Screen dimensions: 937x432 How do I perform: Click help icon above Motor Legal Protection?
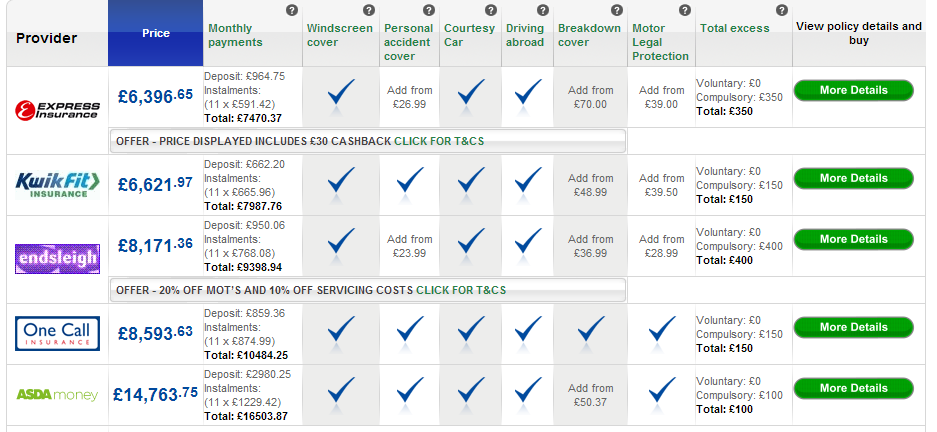[685, 10]
